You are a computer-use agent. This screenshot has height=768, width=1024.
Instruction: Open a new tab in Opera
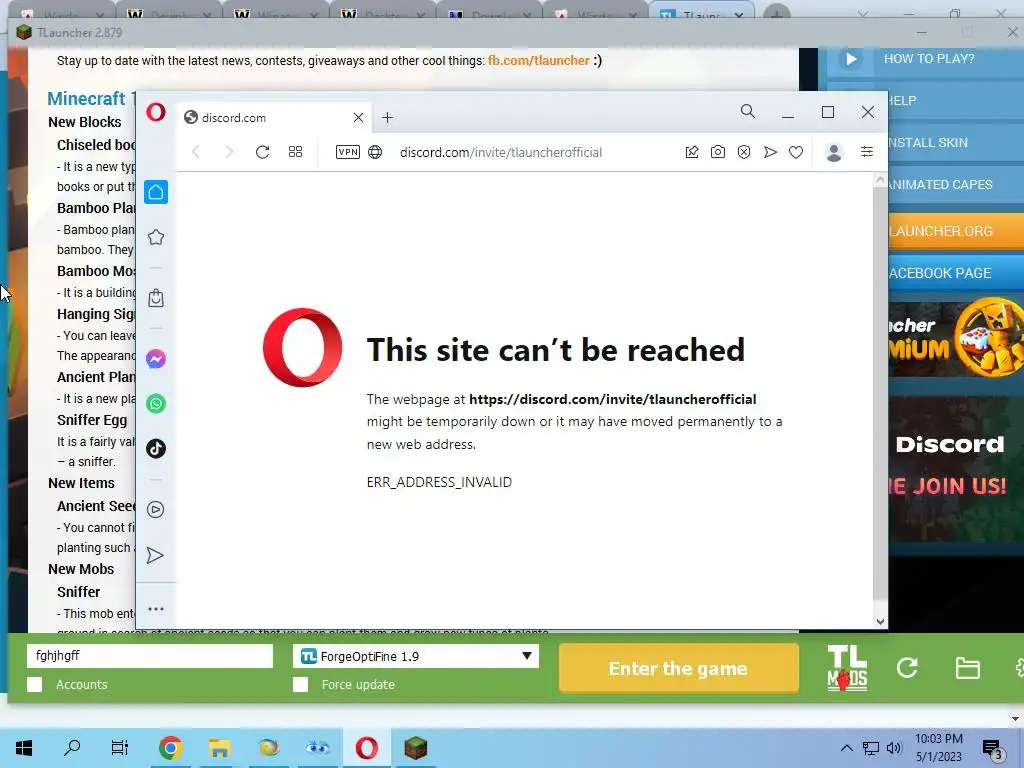pyautogui.click(x=387, y=118)
